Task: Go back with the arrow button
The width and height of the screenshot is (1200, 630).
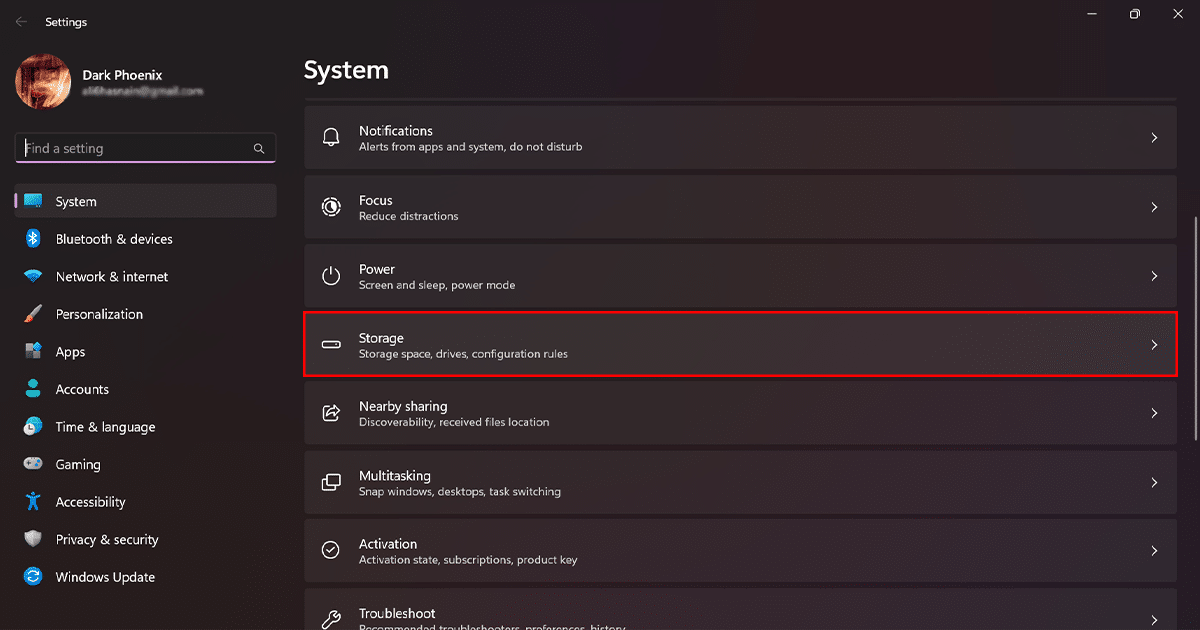Action: pos(21,21)
